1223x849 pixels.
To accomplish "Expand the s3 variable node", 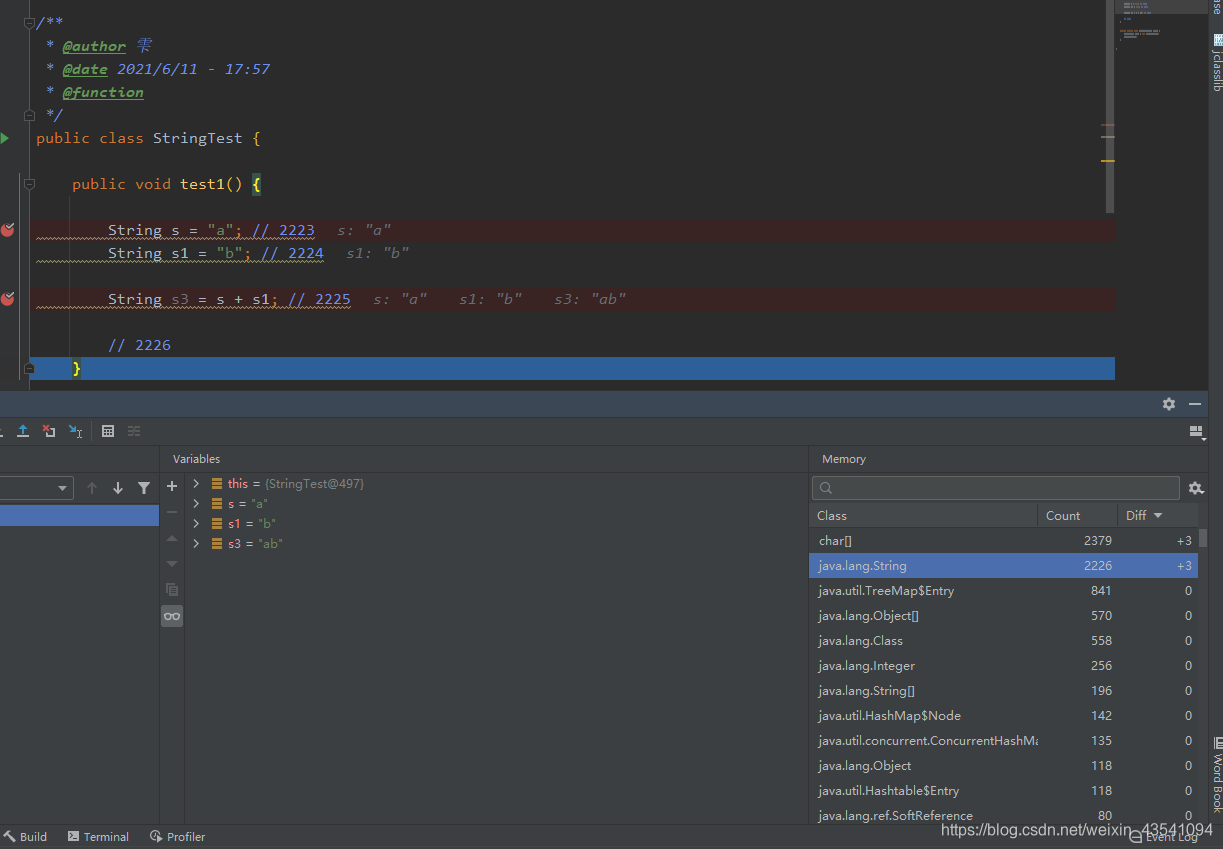I will click(x=196, y=543).
